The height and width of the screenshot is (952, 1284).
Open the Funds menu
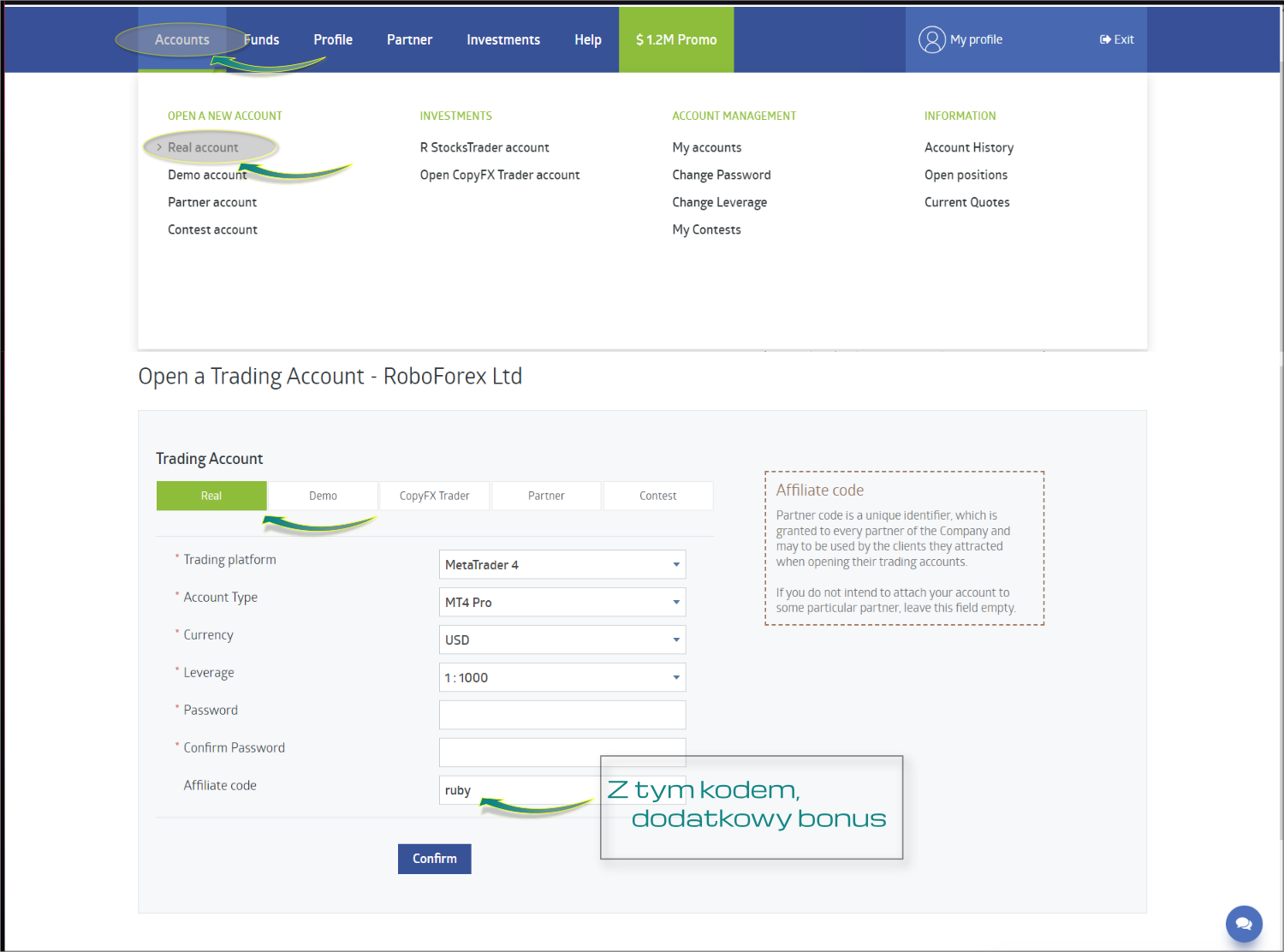tap(261, 39)
